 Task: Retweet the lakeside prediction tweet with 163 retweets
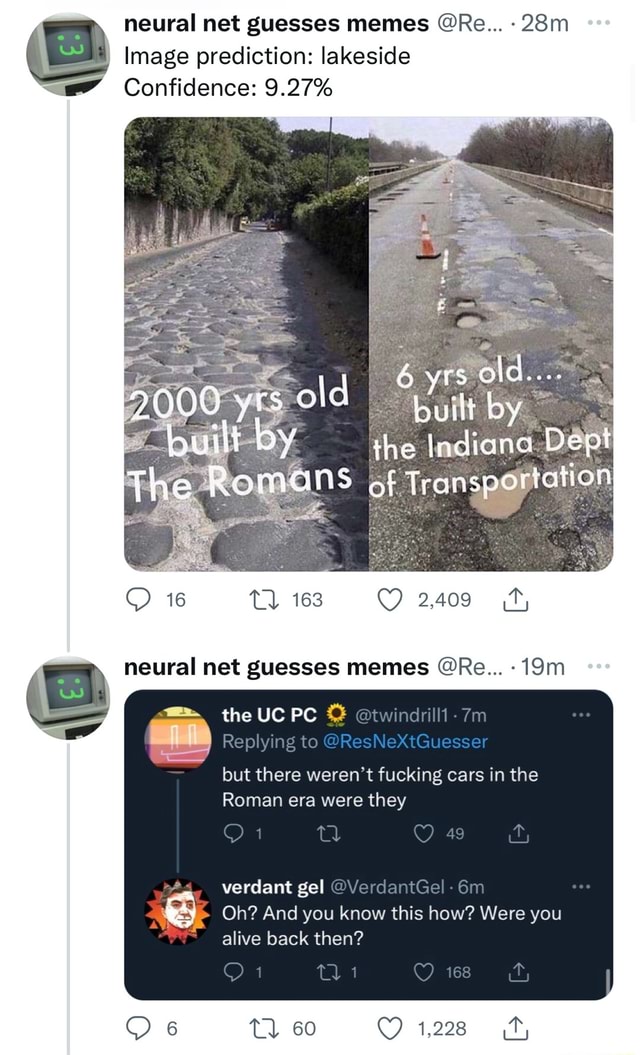tap(260, 599)
